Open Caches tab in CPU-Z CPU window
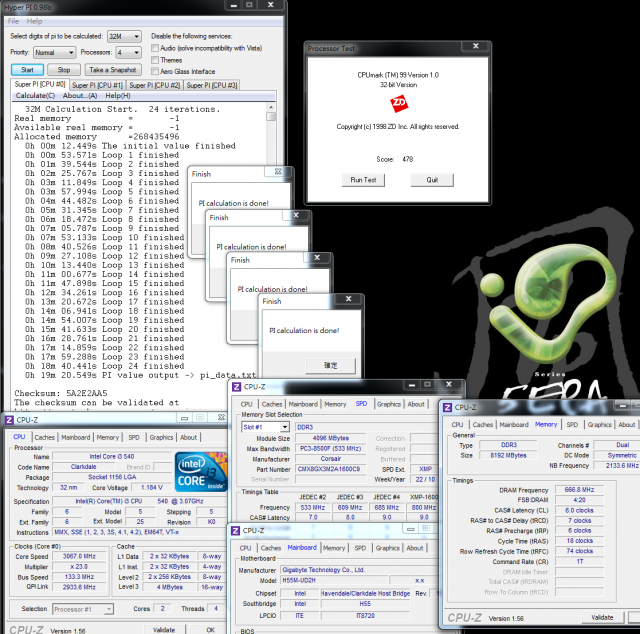 tap(44, 437)
